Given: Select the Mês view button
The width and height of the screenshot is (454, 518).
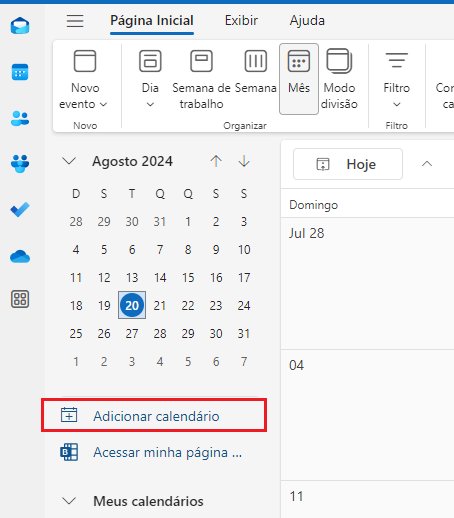Looking at the screenshot, I should (299, 79).
